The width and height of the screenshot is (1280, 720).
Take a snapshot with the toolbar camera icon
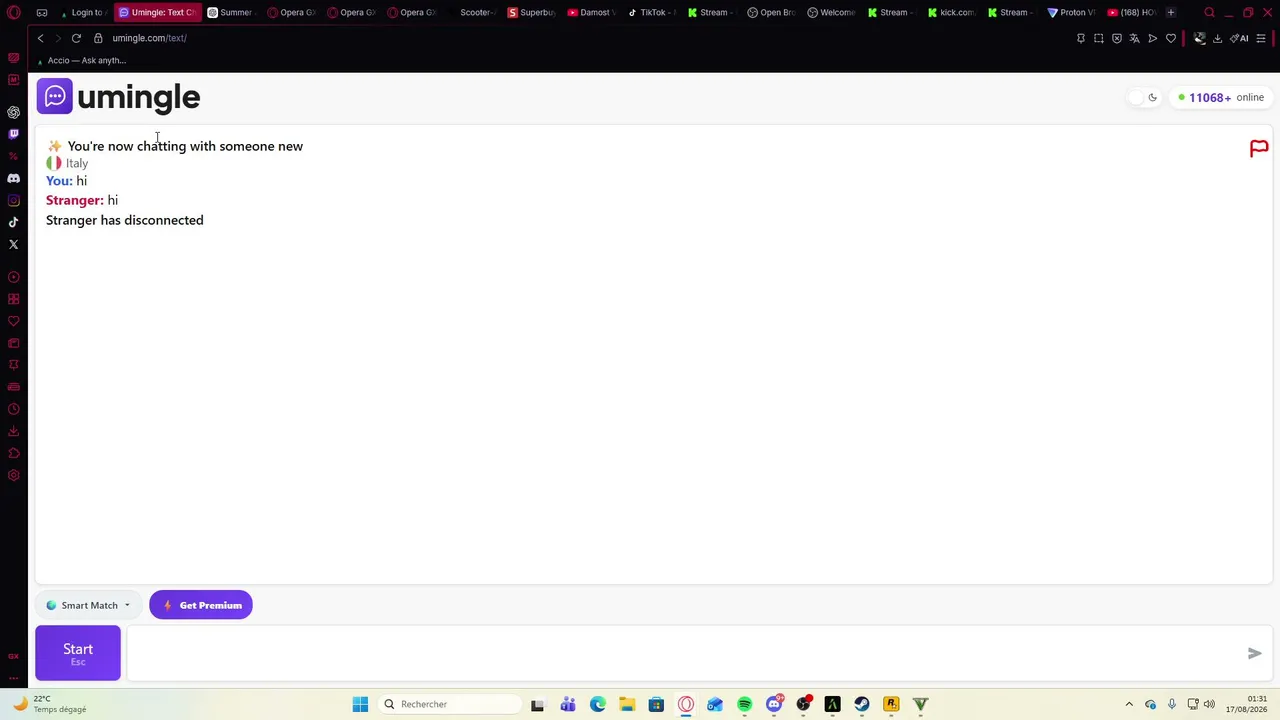tap(1099, 38)
